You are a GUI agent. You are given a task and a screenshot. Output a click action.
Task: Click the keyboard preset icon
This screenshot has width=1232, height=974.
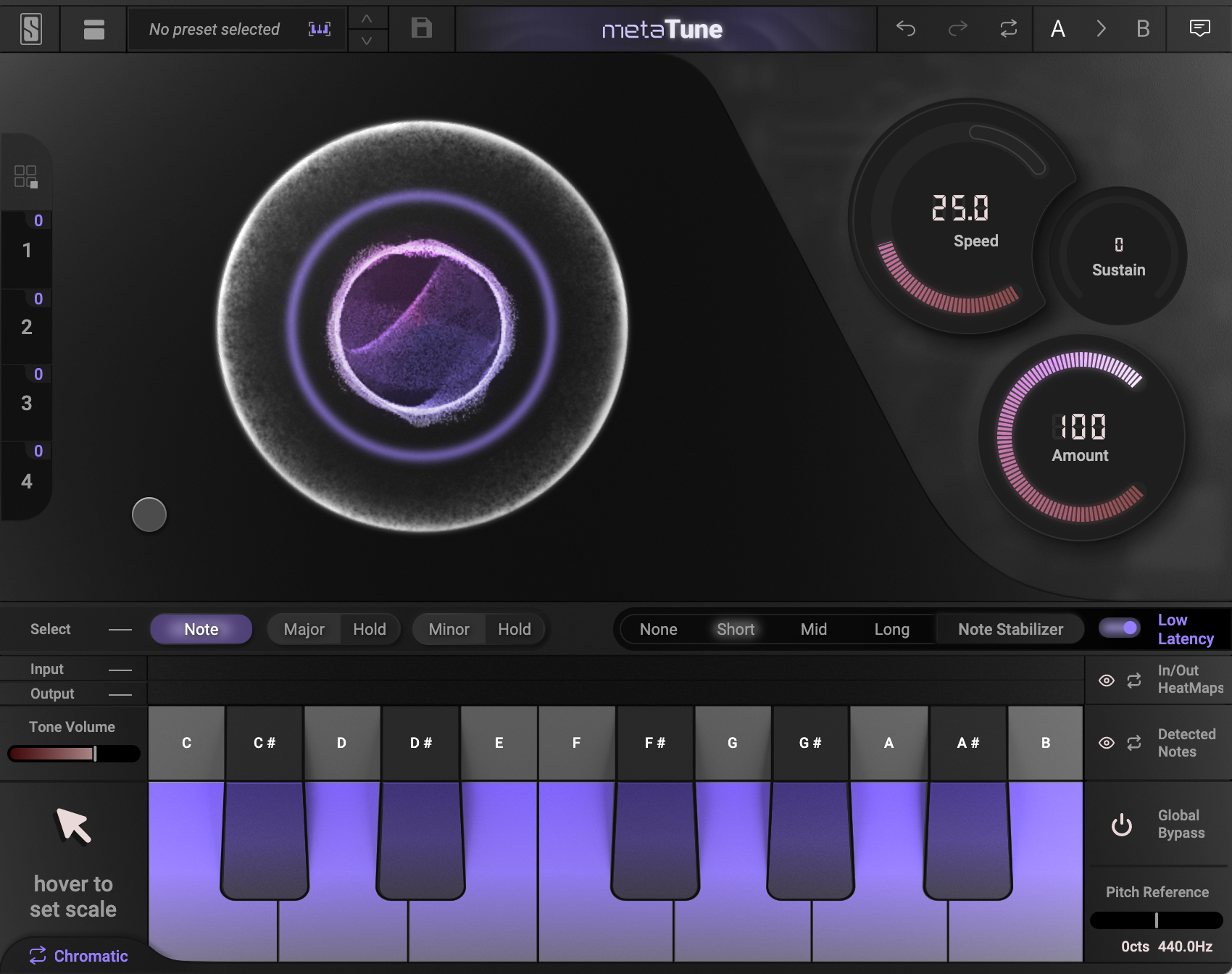(x=320, y=29)
